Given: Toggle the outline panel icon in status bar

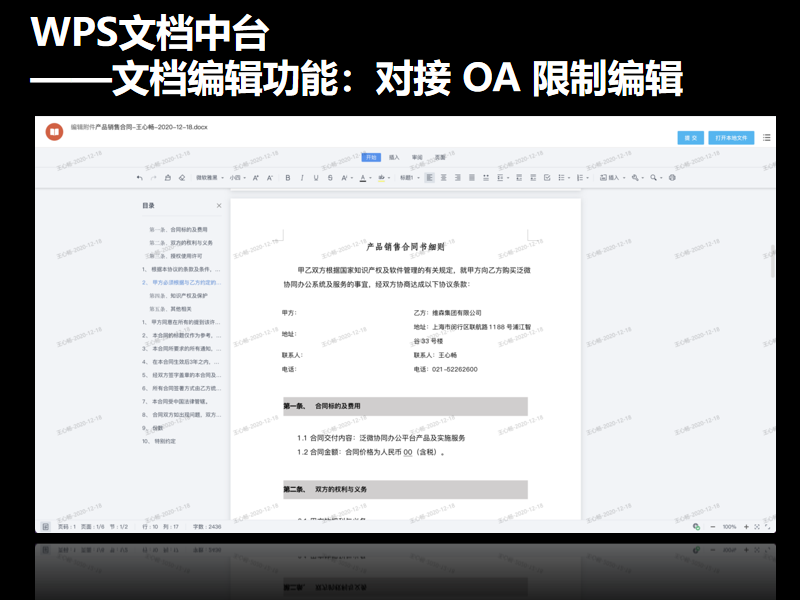Looking at the screenshot, I should pos(45,527).
